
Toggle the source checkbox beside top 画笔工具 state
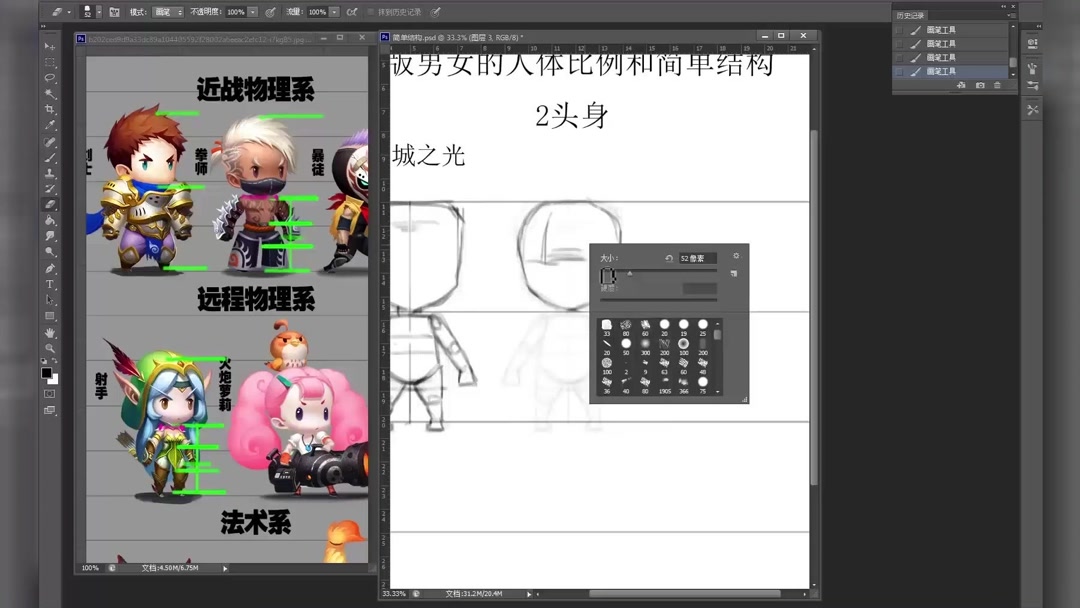[x=899, y=30]
